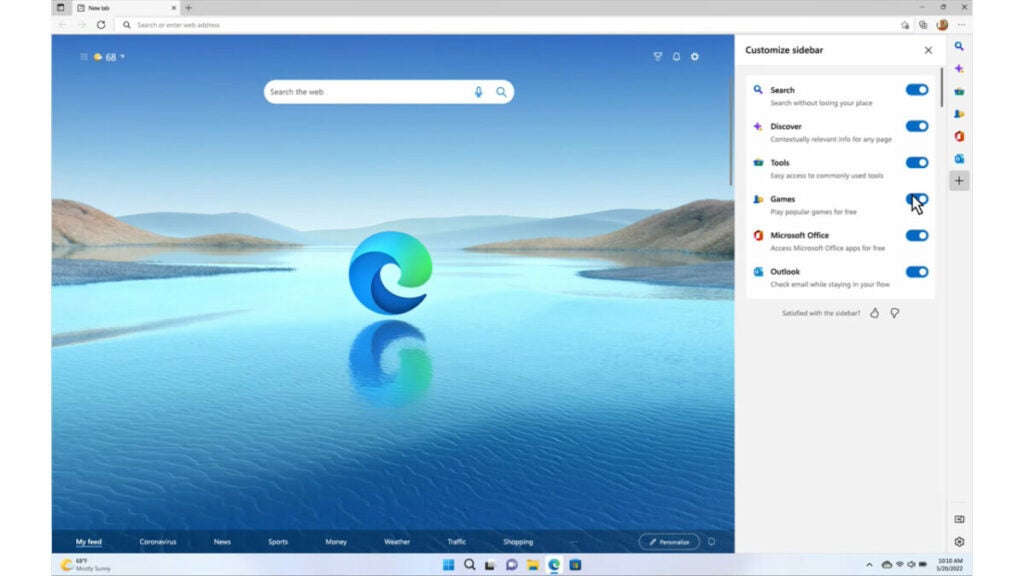Toggle the Discover sidebar switch
The height and width of the screenshot is (576, 1024).
(917, 126)
